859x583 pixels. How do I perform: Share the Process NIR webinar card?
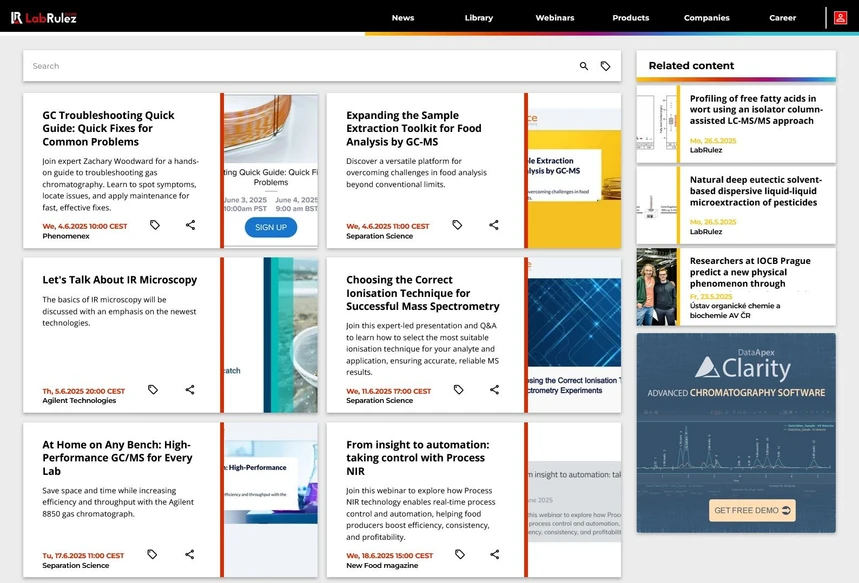pos(495,555)
